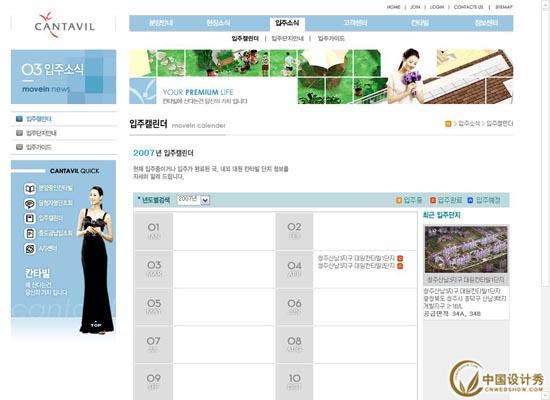Image resolution: width=550 pixels, height=400 pixels.
Task: Click the book icon in Cantavil Quick
Action: [30, 188]
